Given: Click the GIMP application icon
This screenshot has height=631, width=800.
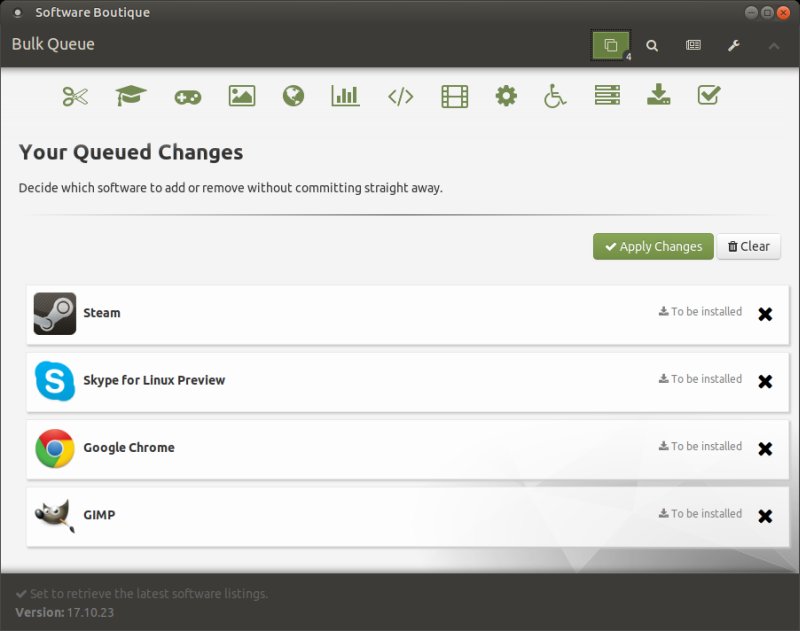Looking at the screenshot, I should (x=55, y=515).
